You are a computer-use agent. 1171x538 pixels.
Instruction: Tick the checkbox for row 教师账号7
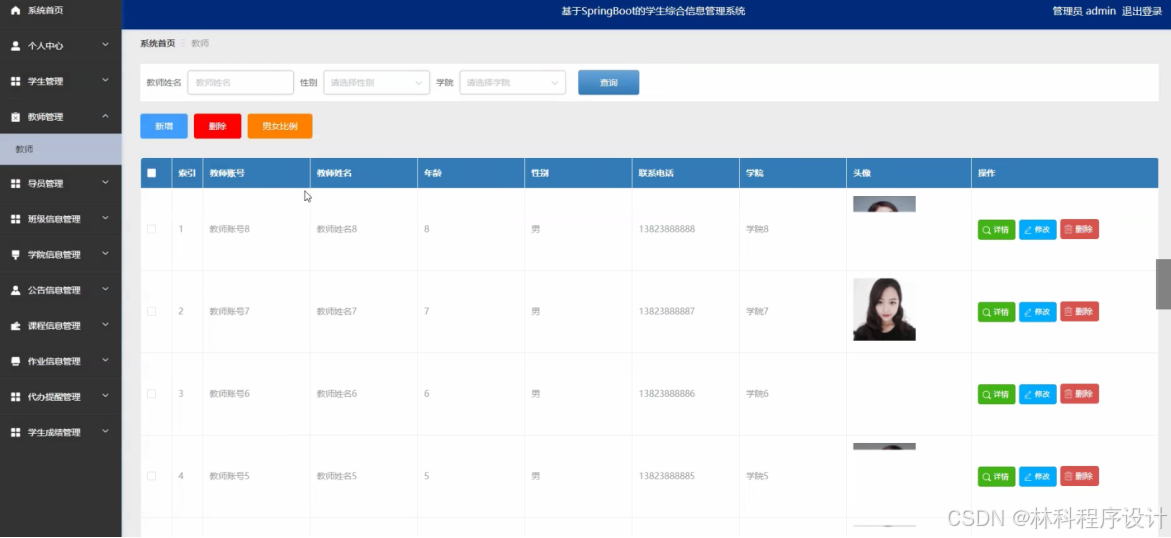(152, 311)
